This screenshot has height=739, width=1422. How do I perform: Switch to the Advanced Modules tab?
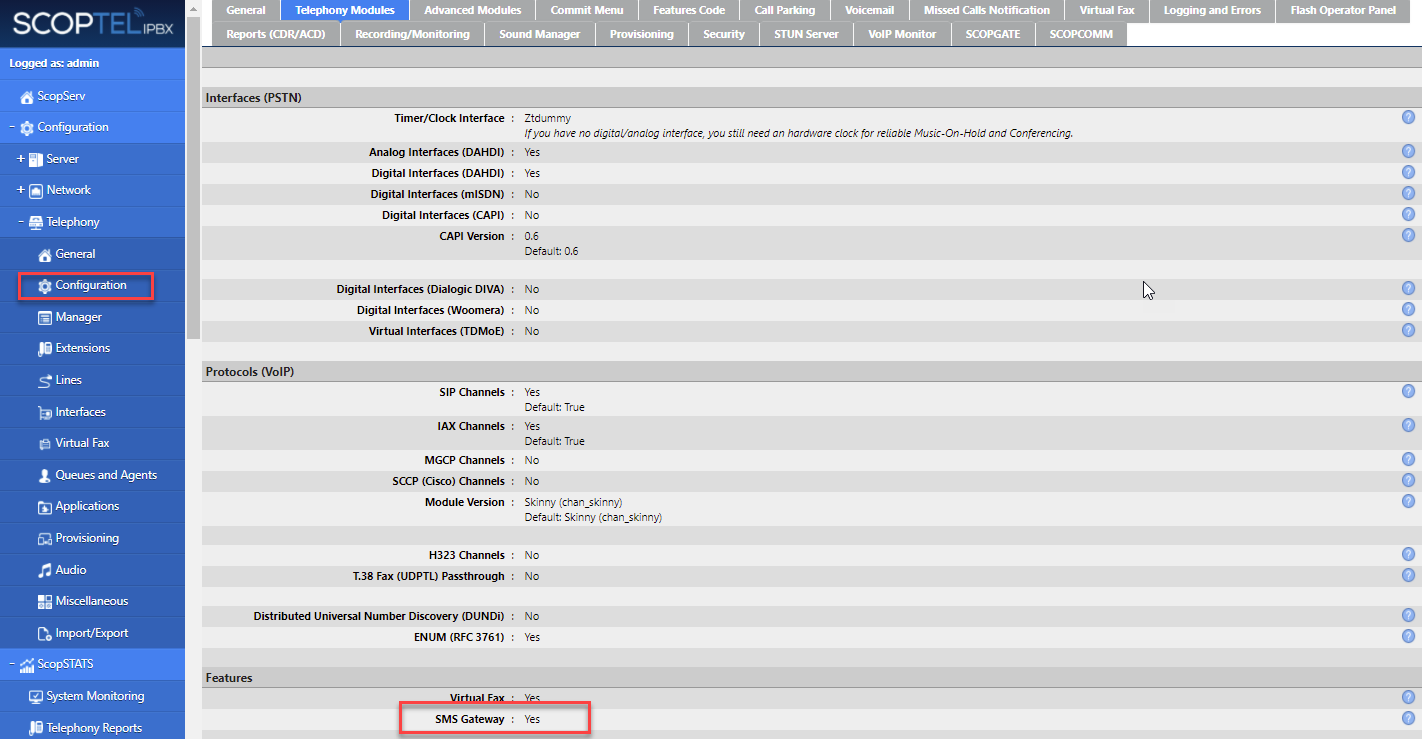[473, 10]
